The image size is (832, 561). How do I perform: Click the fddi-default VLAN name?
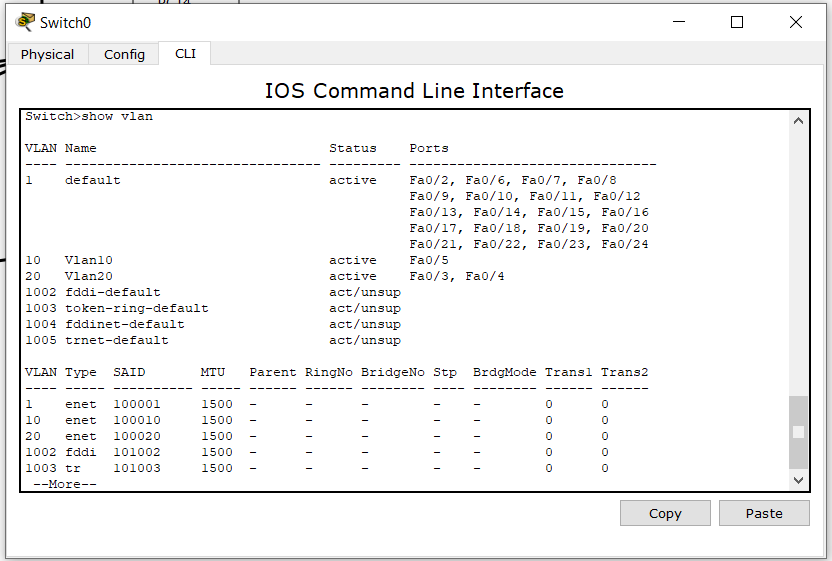(x=112, y=292)
